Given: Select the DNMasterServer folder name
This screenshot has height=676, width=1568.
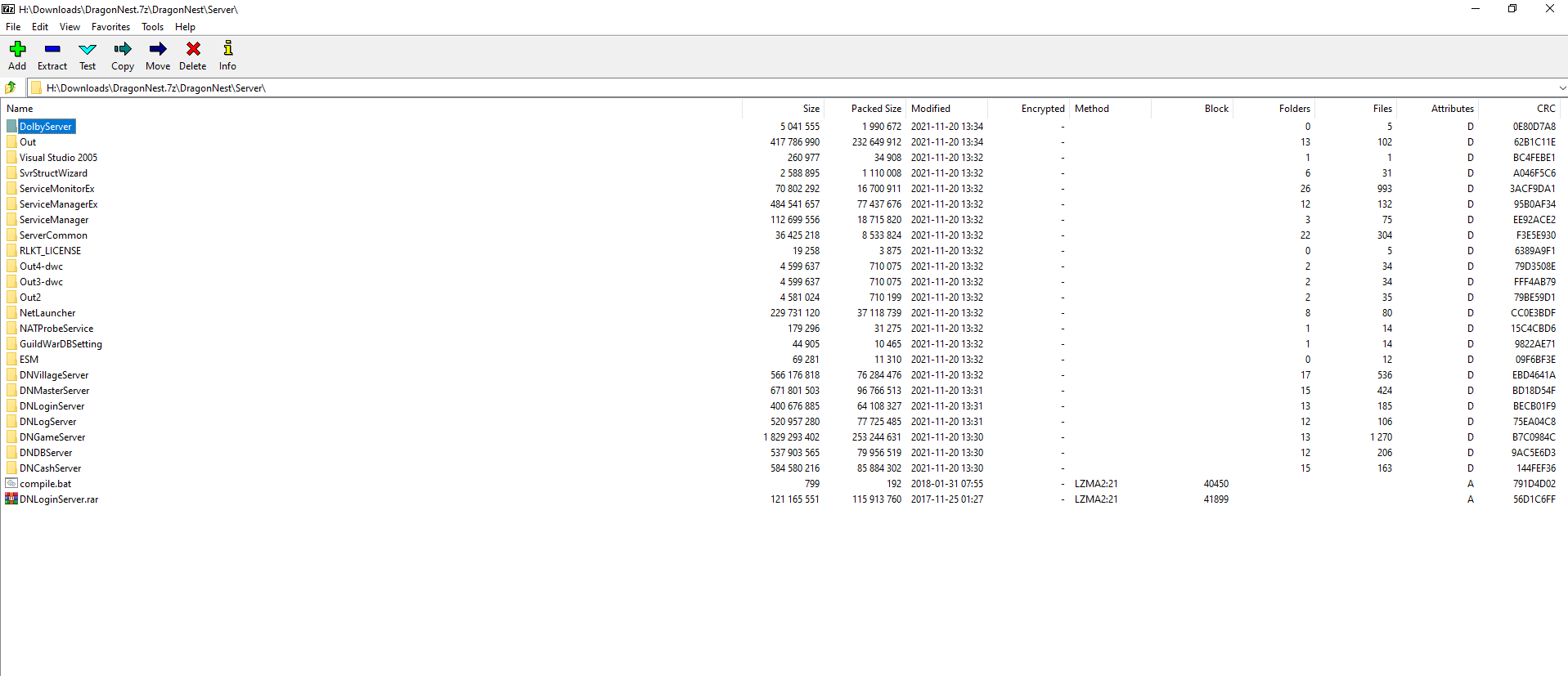Looking at the screenshot, I should click(x=54, y=390).
